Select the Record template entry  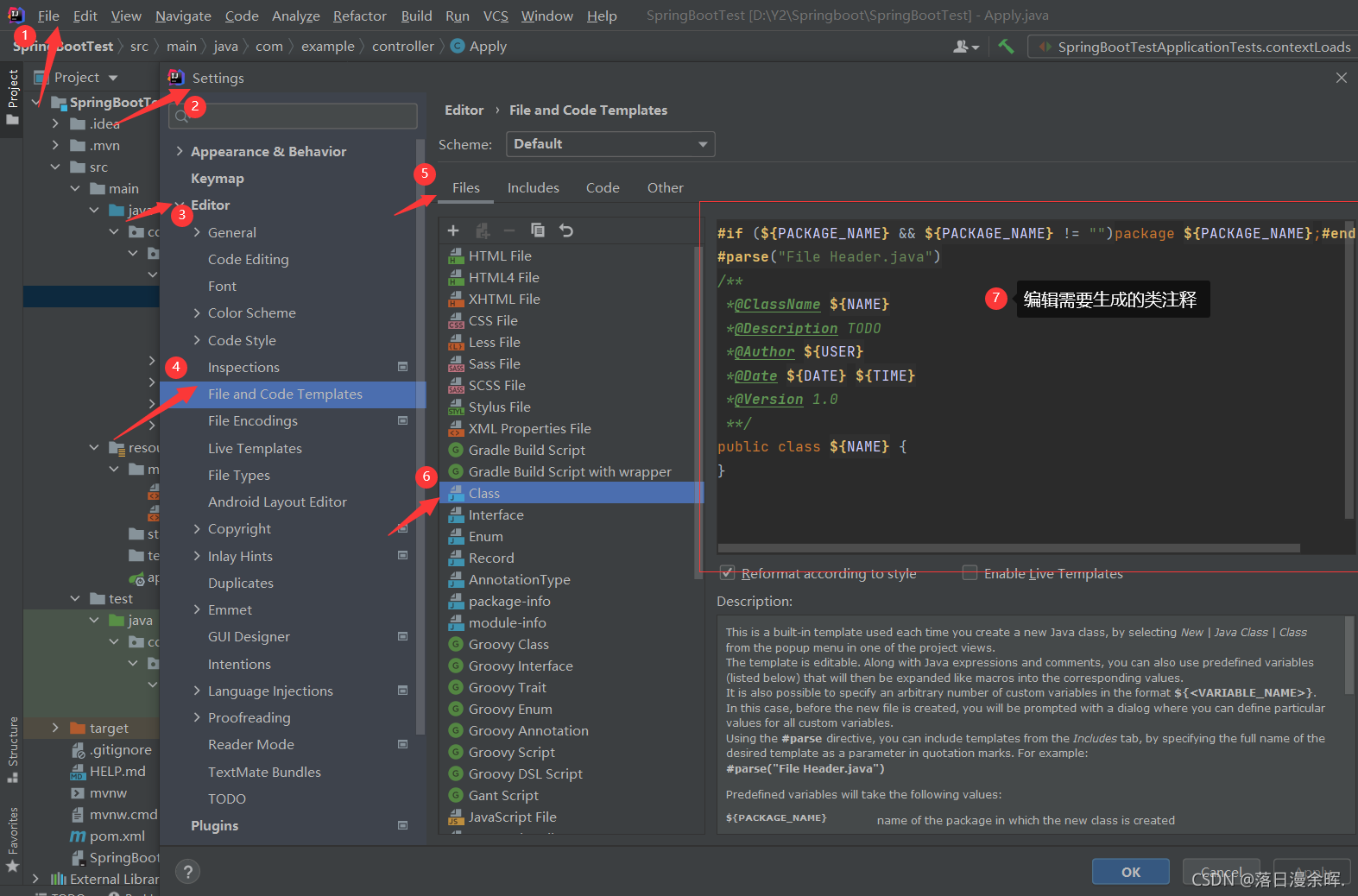pyautogui.click(x=490, y=558)
